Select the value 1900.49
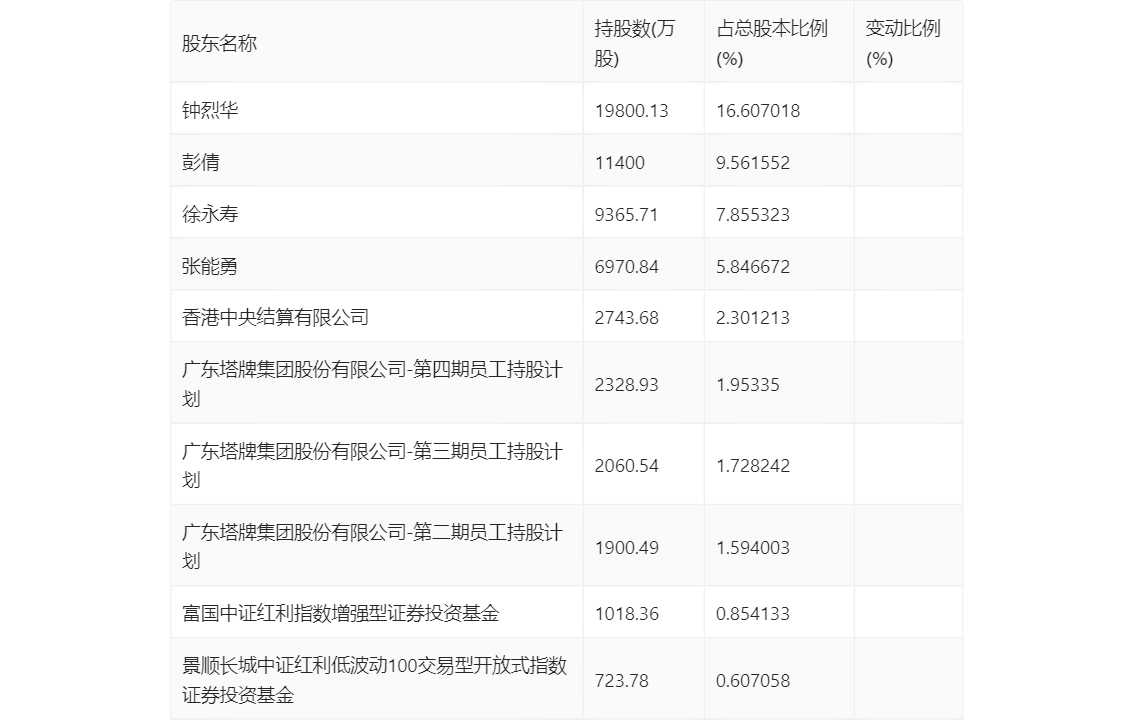This screenshot has height=720, width=1134. click(x=626, y=548)
